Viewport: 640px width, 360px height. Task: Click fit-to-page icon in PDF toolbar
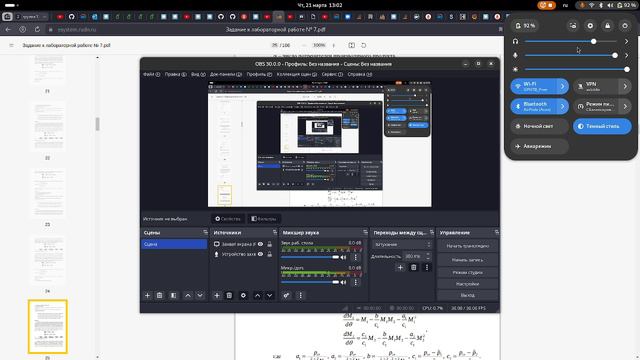(351, 45)
